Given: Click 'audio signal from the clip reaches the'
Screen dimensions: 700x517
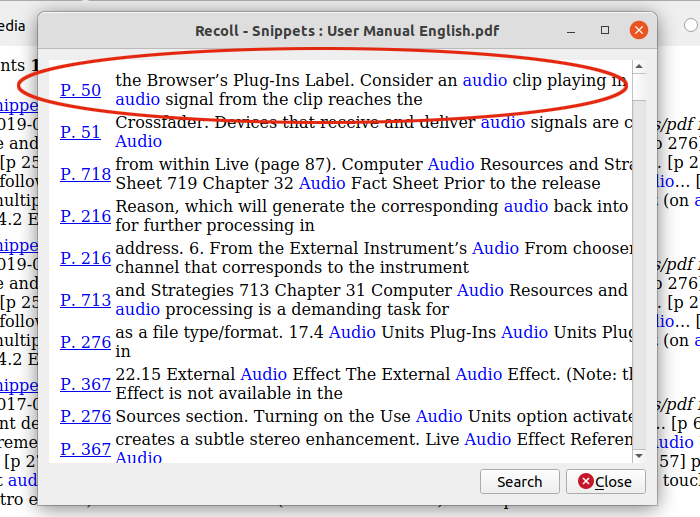Looking at the screenshot, I should pyautogui.click(x=269, y=100).
